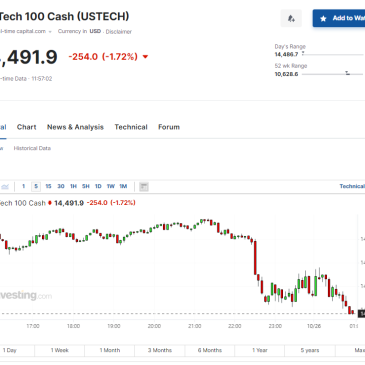365x365 pixels.
Task: Click the calendar date range icon
Action: pos(144,187)
